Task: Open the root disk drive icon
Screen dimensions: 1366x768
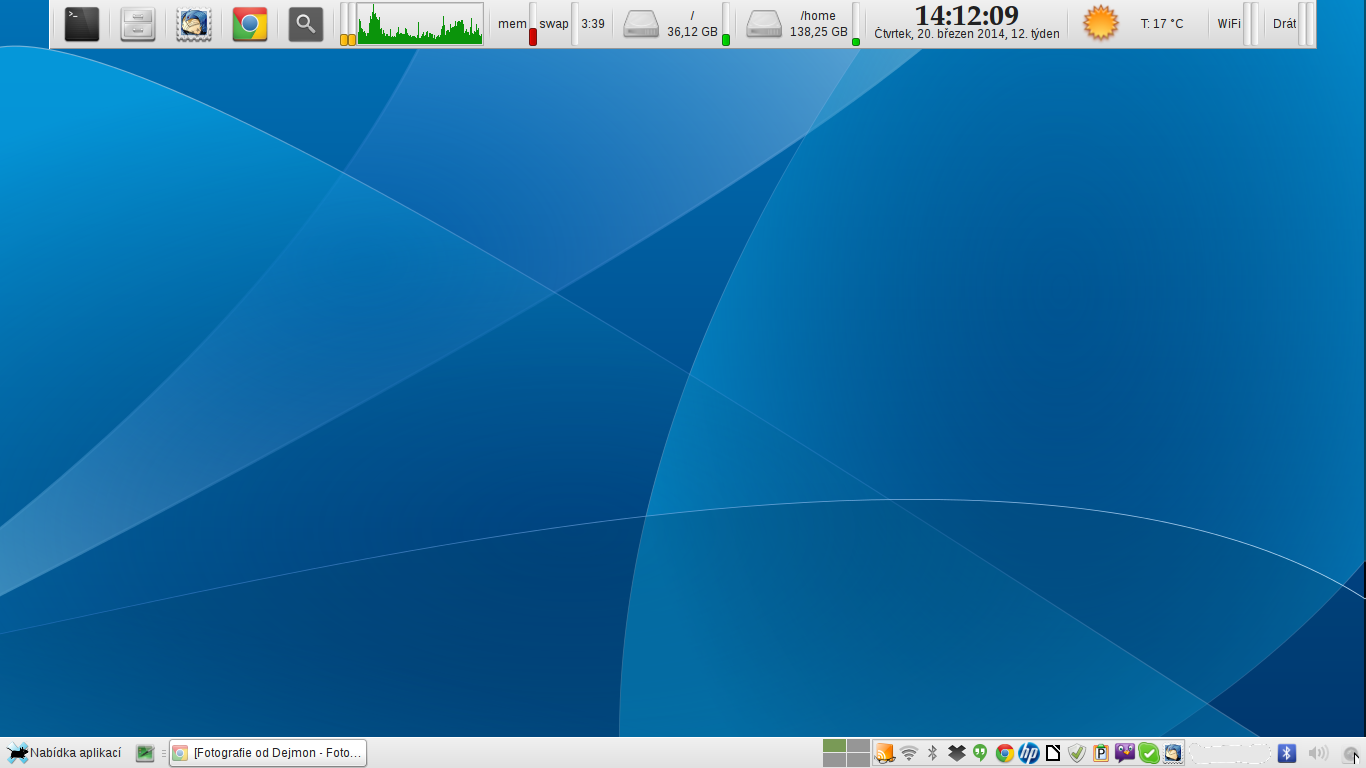Action: pos(641,24)
